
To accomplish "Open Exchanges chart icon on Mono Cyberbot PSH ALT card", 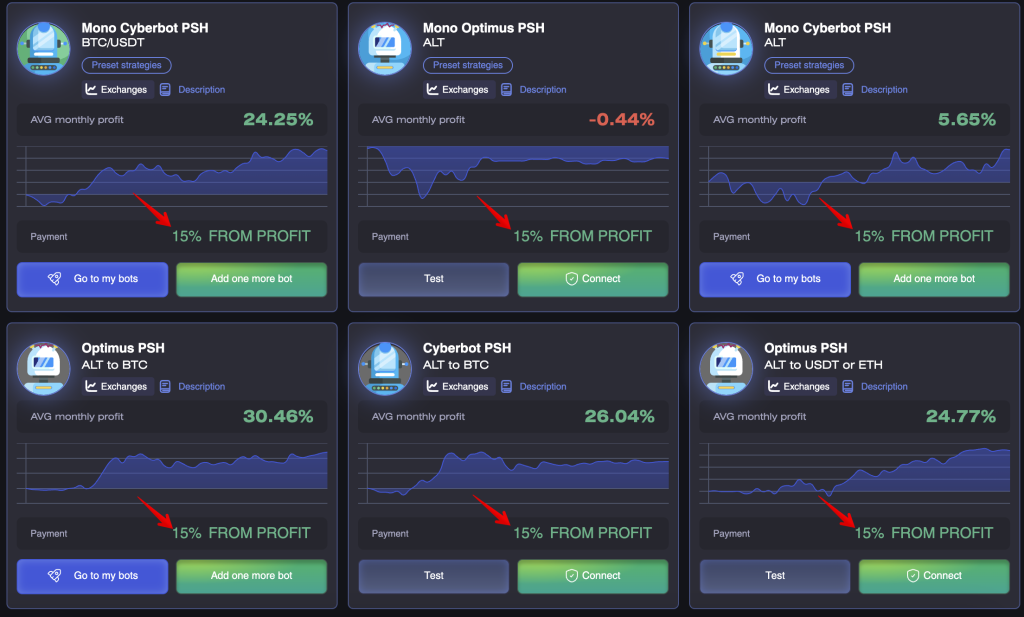I will click(774, 89).
